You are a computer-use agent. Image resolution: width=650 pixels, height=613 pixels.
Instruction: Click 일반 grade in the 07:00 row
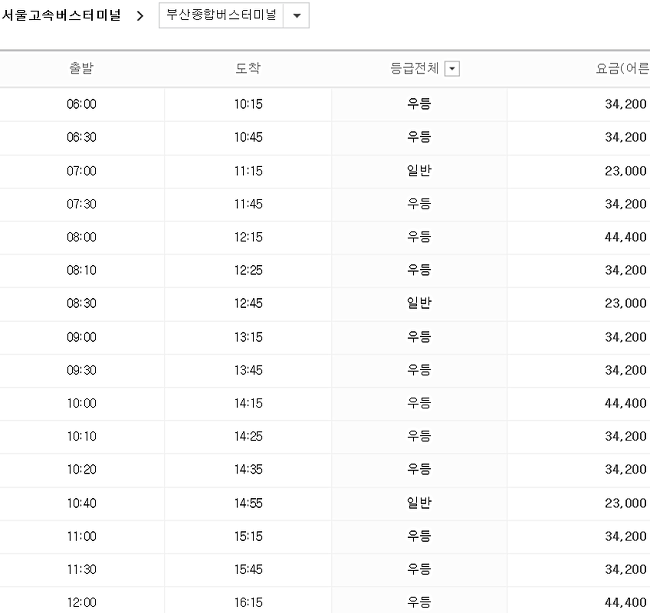[x=419, y=170]
